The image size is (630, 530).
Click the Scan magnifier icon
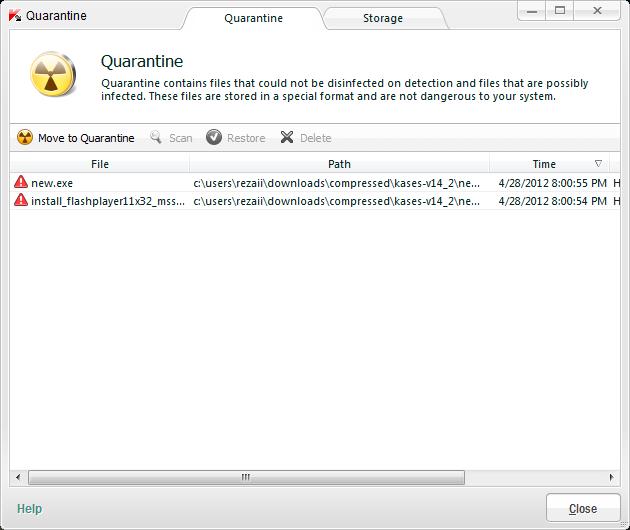coord(155,137)
